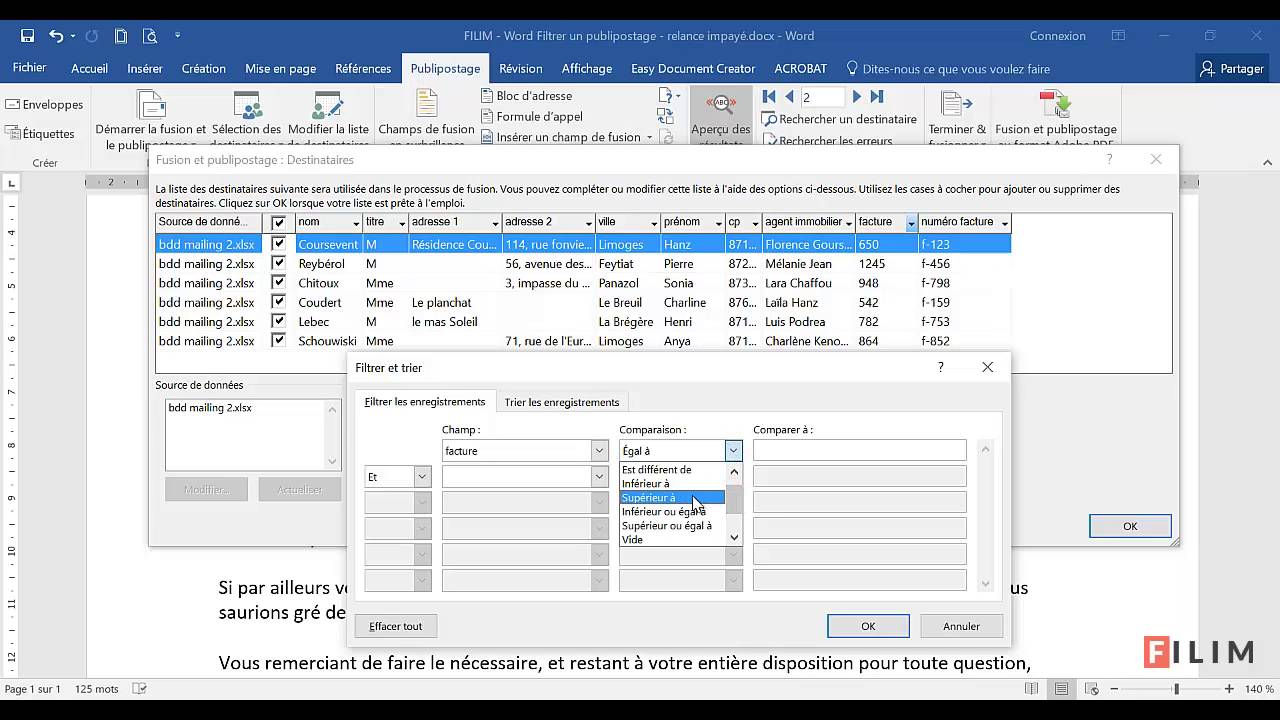Insert a Bloc d'adresse
The image size is (1280, 720).
pyautogui.click(x=527, y=96)
